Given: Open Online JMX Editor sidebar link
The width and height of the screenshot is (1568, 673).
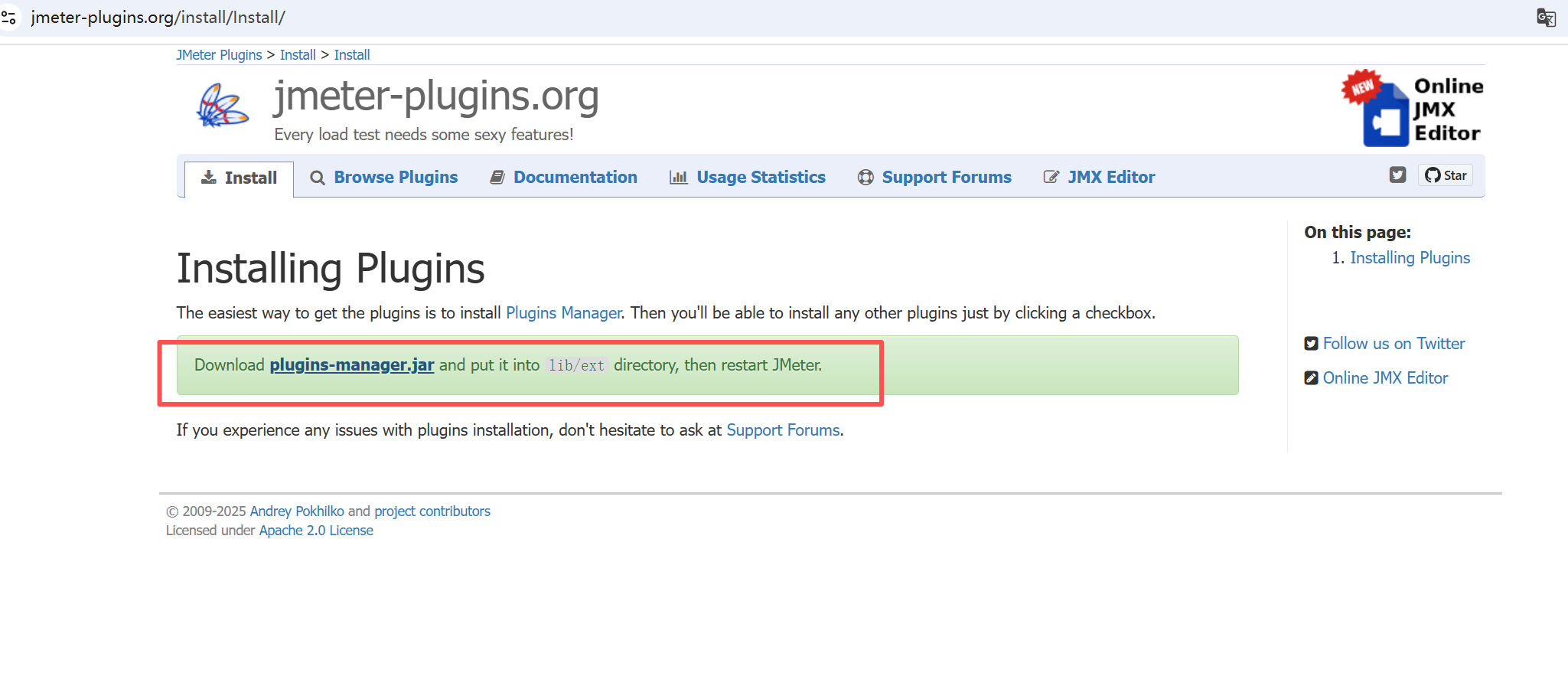Looking at the screenshot, I should 1385,378.
